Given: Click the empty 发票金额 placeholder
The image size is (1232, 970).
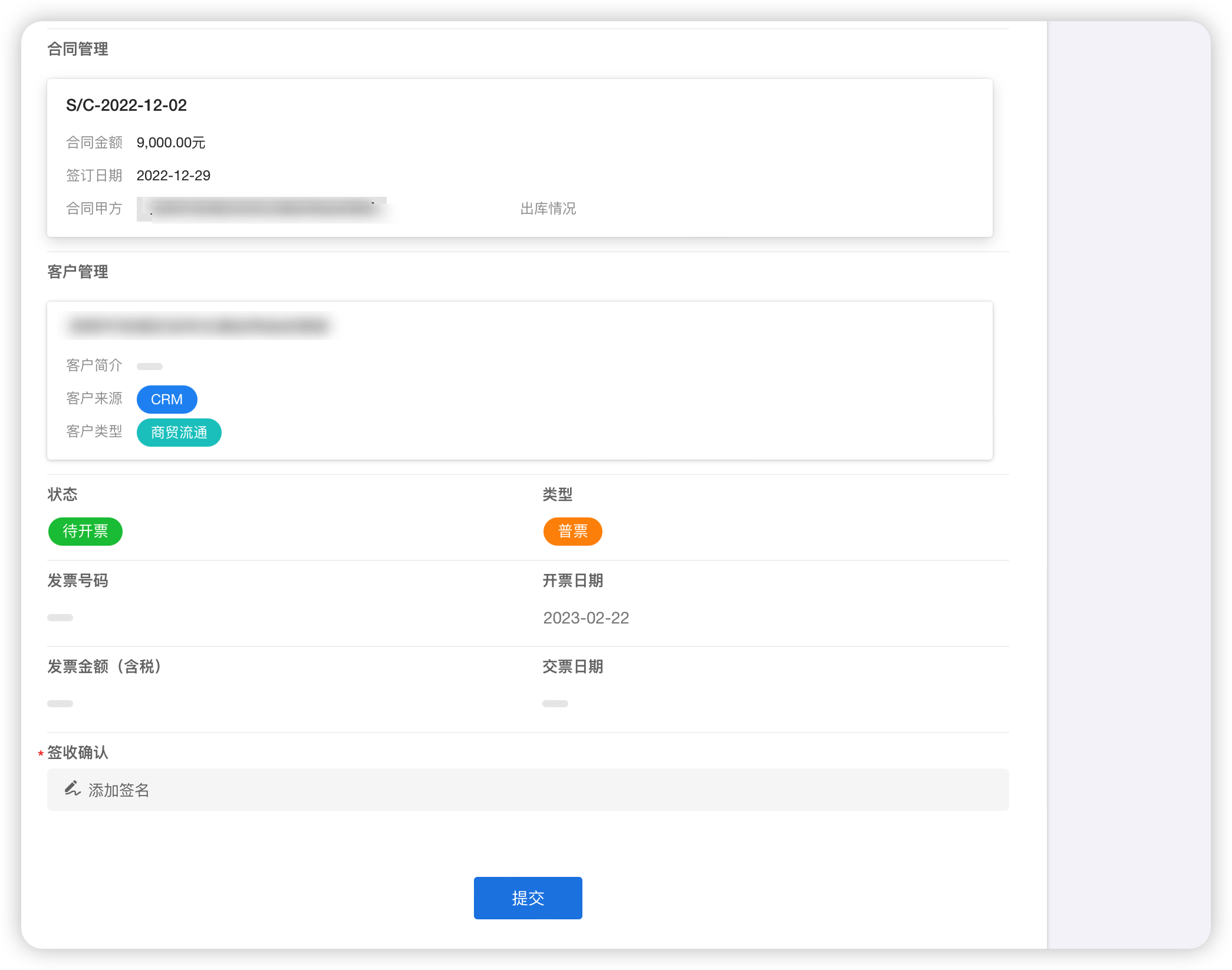Looking at the screenshot, I should click(60, 704).
